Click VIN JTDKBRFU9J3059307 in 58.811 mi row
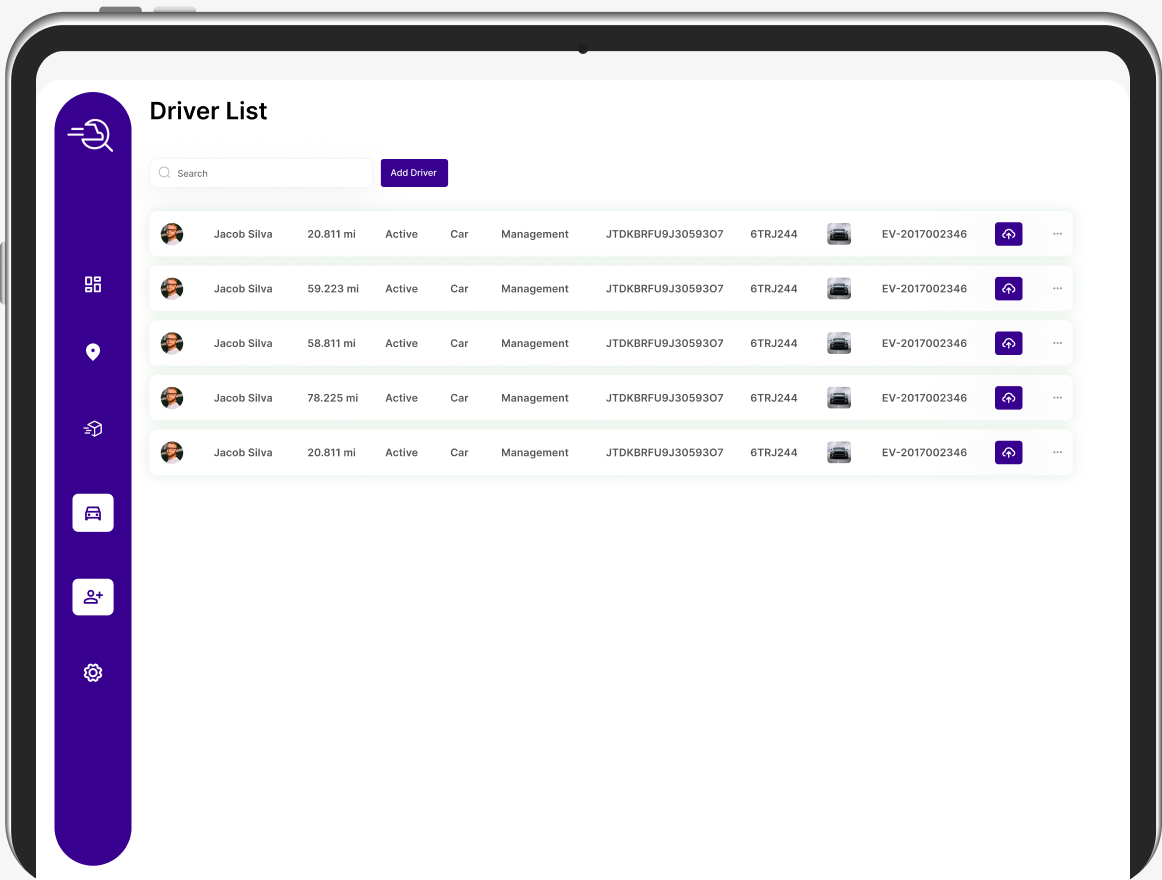1162x880 pixels. (x=665, y=343)
